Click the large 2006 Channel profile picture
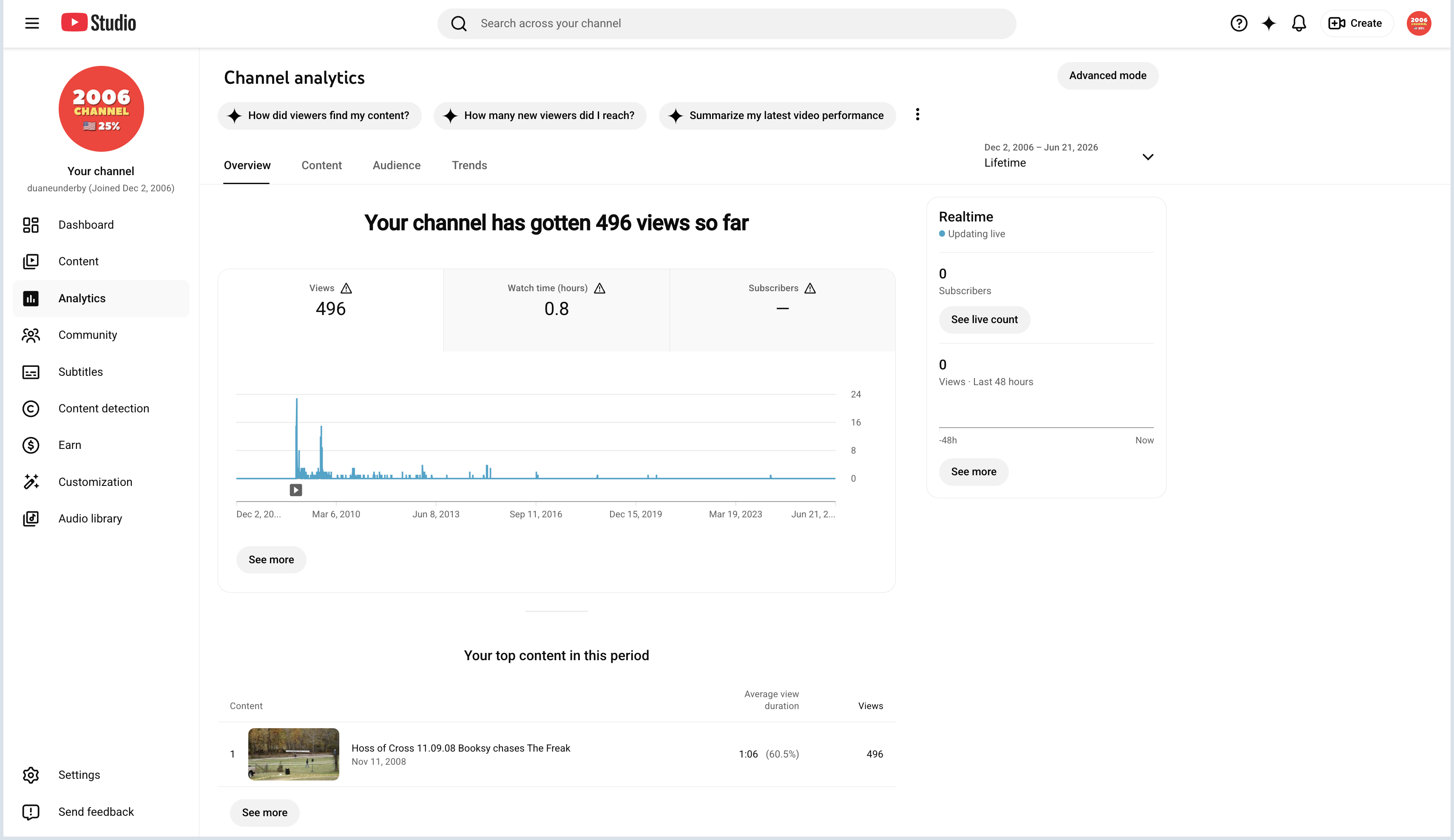Viewport: 1454px width, 840px height. [x=101, y=108]
